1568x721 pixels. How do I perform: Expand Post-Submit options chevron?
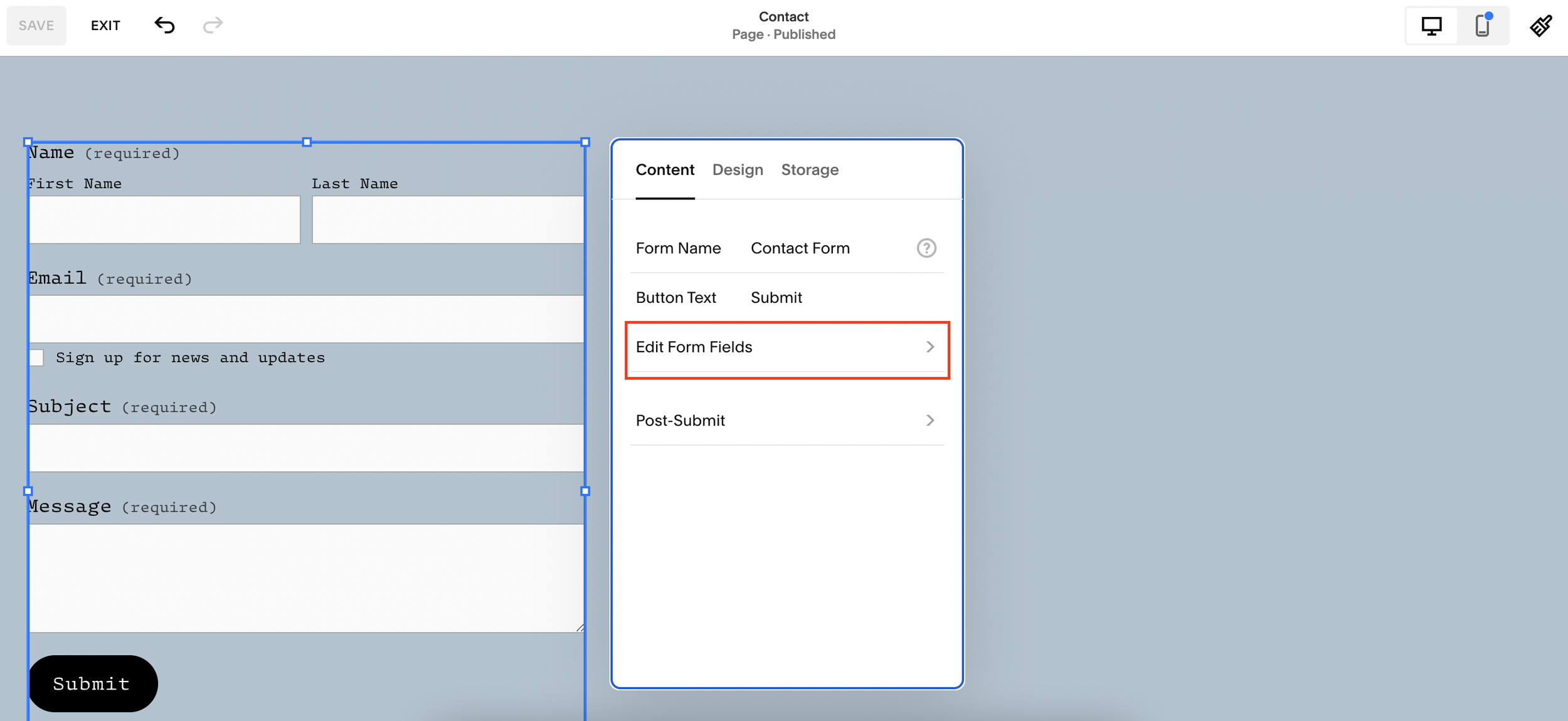click(x=930, y=421)
